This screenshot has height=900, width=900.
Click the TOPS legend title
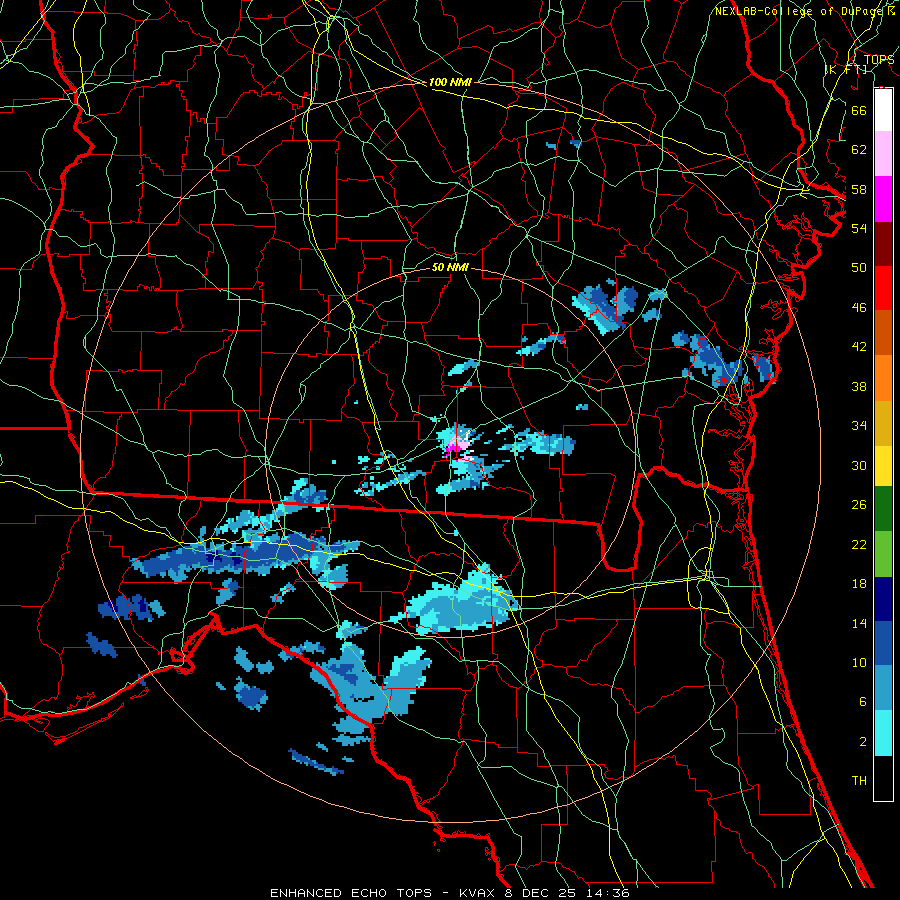(878, 60)
